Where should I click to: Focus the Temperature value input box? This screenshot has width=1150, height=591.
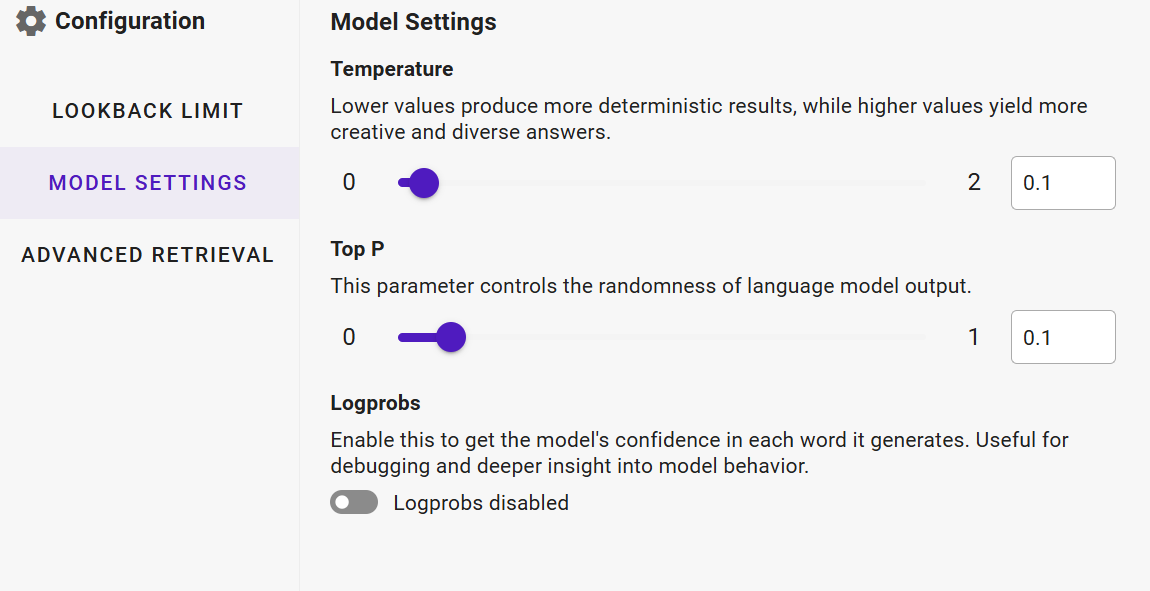point(1062,183)
